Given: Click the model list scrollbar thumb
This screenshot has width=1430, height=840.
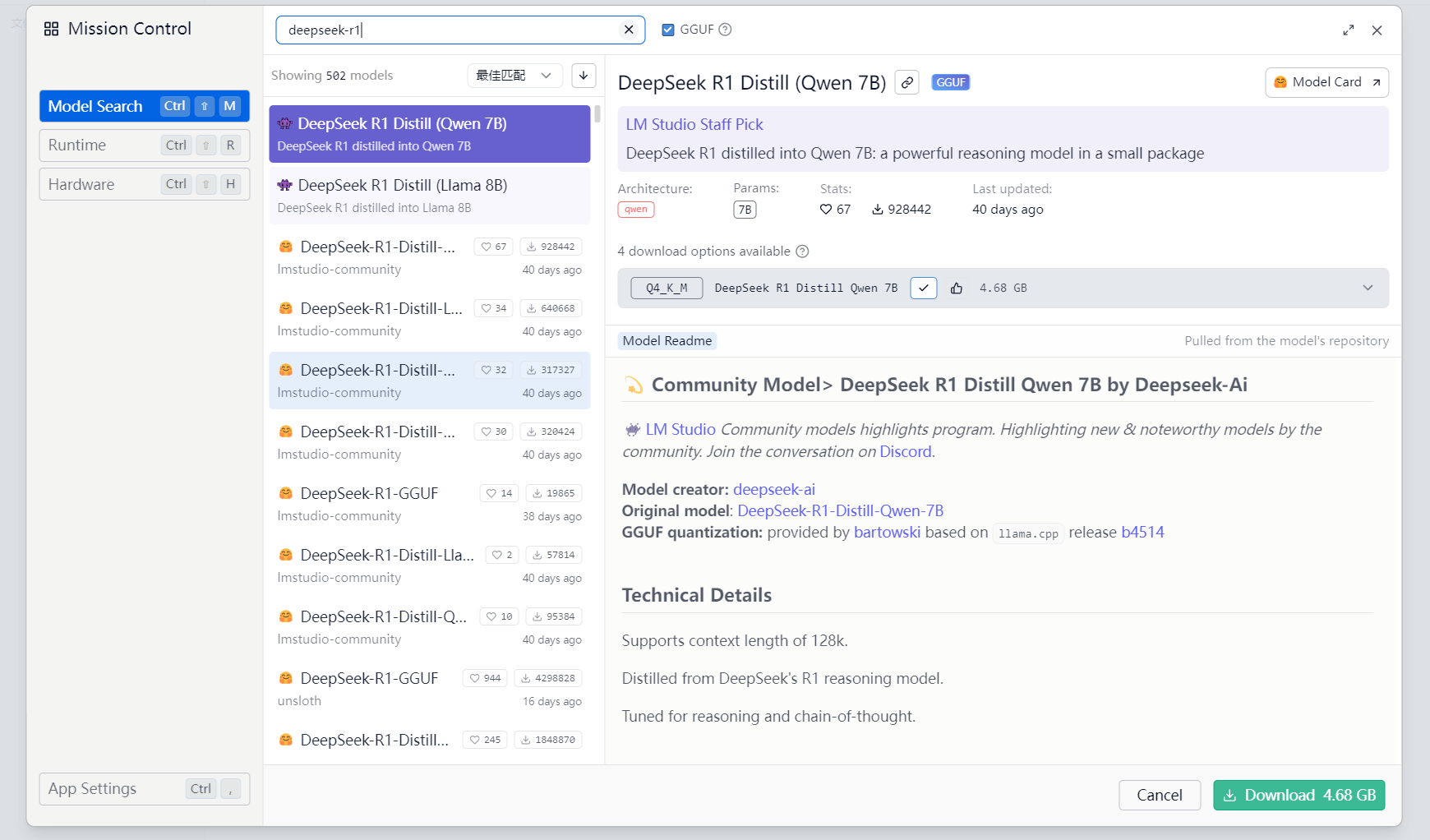Looking at the screenshot, I should click(597, 114).
